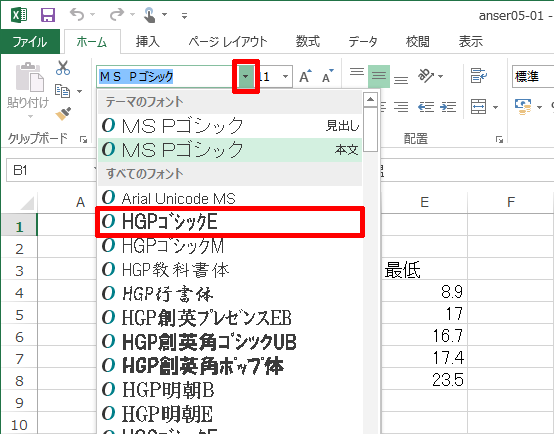Increase font size with large A
This screenshot has width=554, height=434.
point(305,76)
